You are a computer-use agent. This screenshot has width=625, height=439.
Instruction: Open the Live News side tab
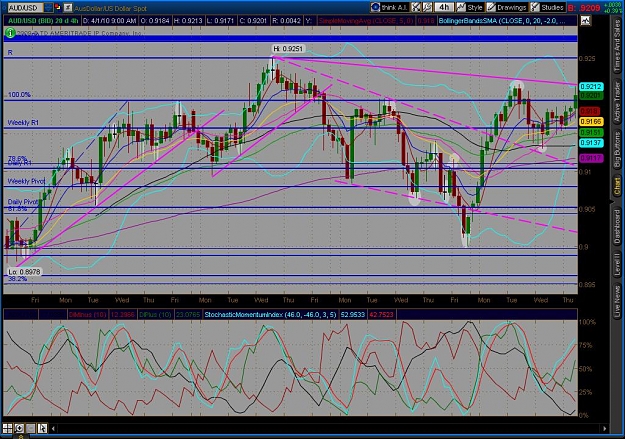[x=617, y=299]
